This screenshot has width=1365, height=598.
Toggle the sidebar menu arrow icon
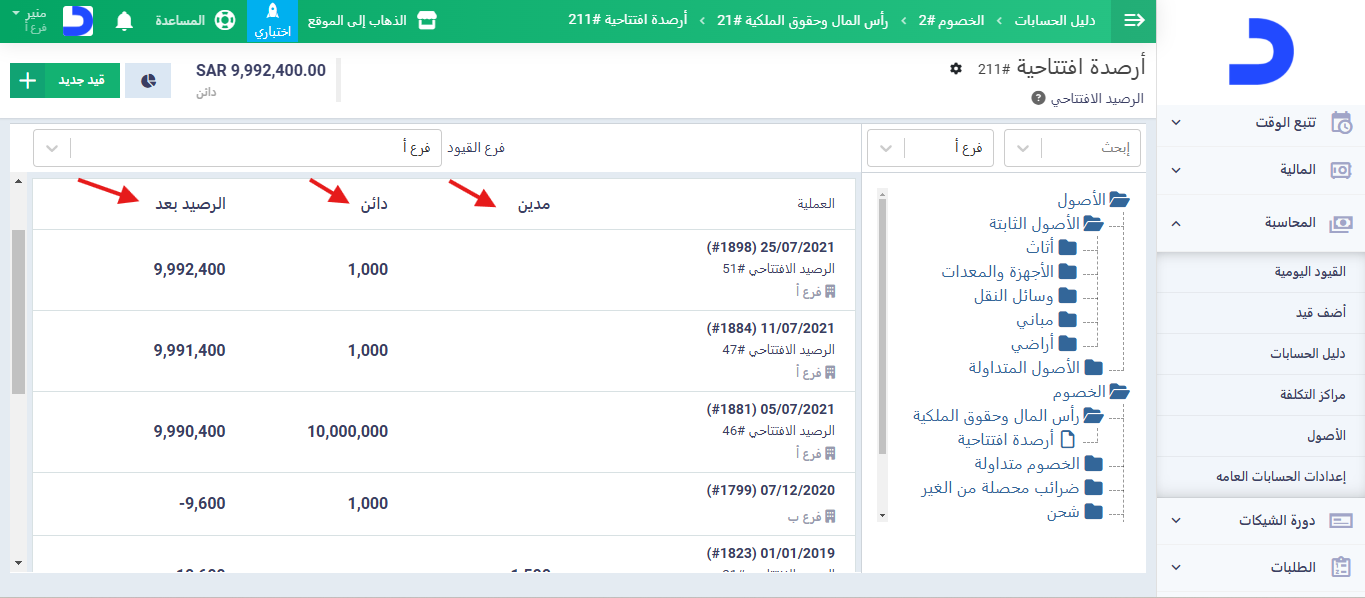1134,20
